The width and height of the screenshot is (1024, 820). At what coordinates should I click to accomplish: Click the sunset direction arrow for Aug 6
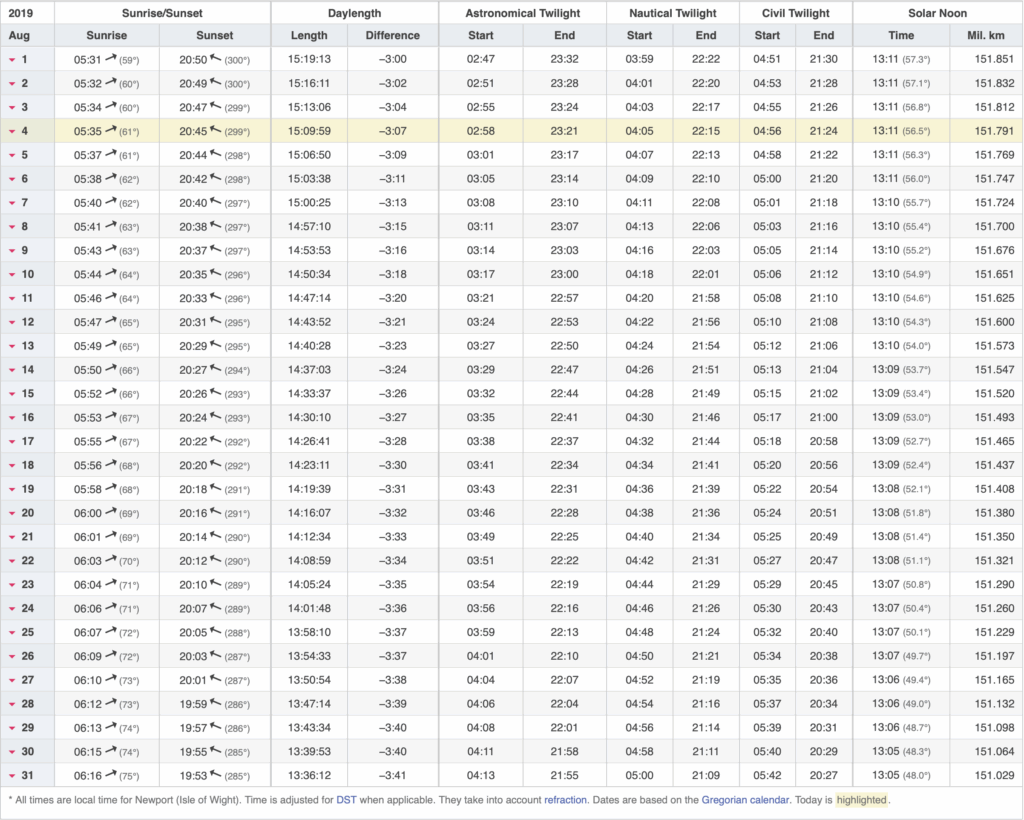[216, 178]
